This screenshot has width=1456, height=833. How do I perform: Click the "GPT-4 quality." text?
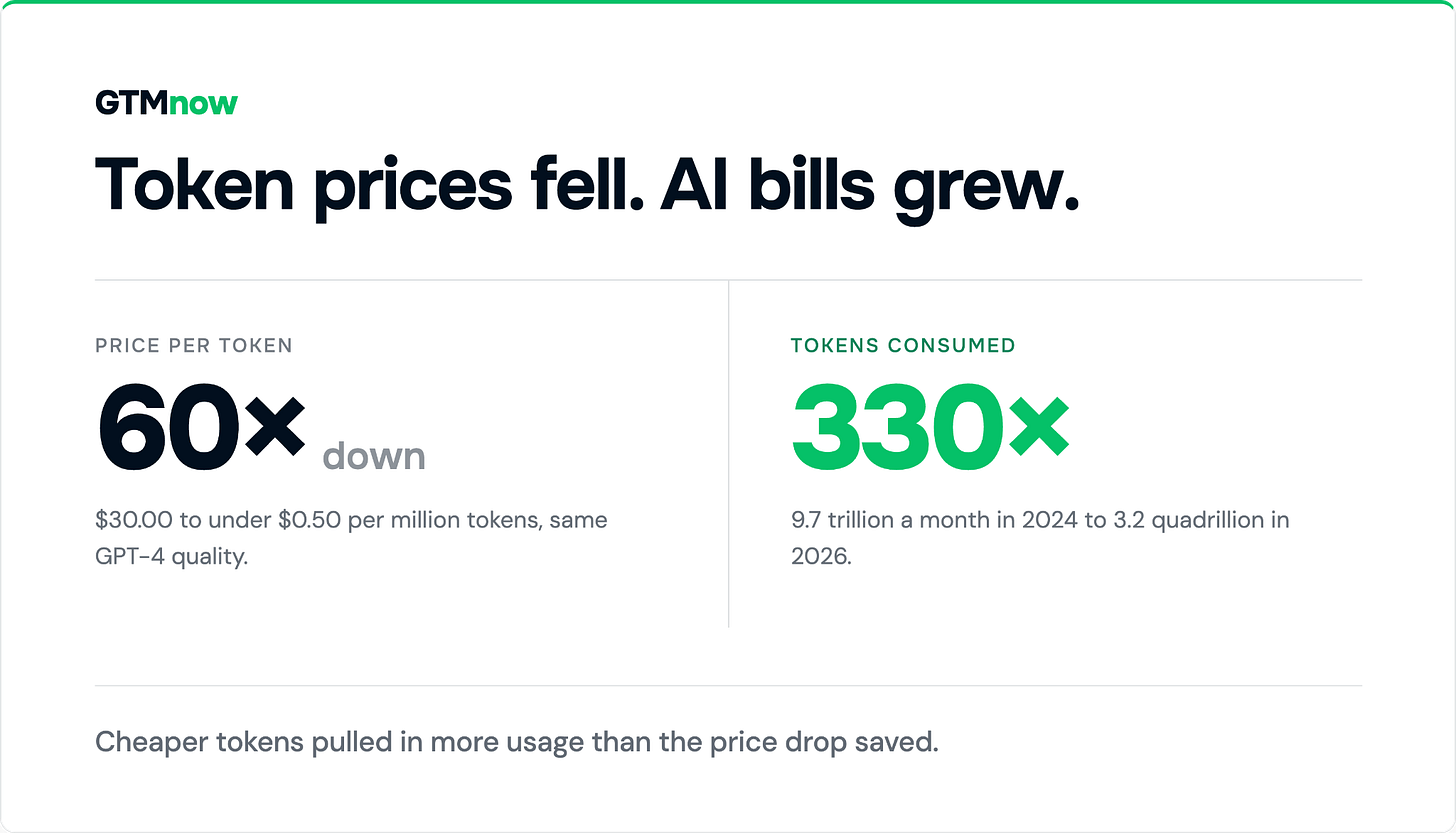[171, 557]
